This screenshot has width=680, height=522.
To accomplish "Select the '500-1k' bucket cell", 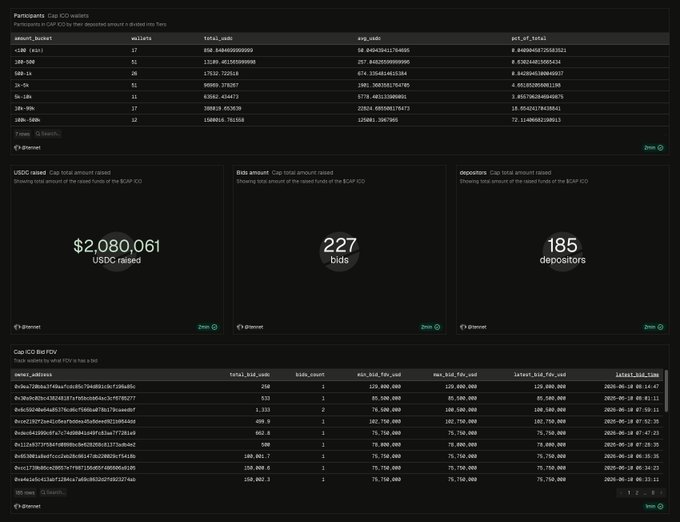I will [23, 74].
